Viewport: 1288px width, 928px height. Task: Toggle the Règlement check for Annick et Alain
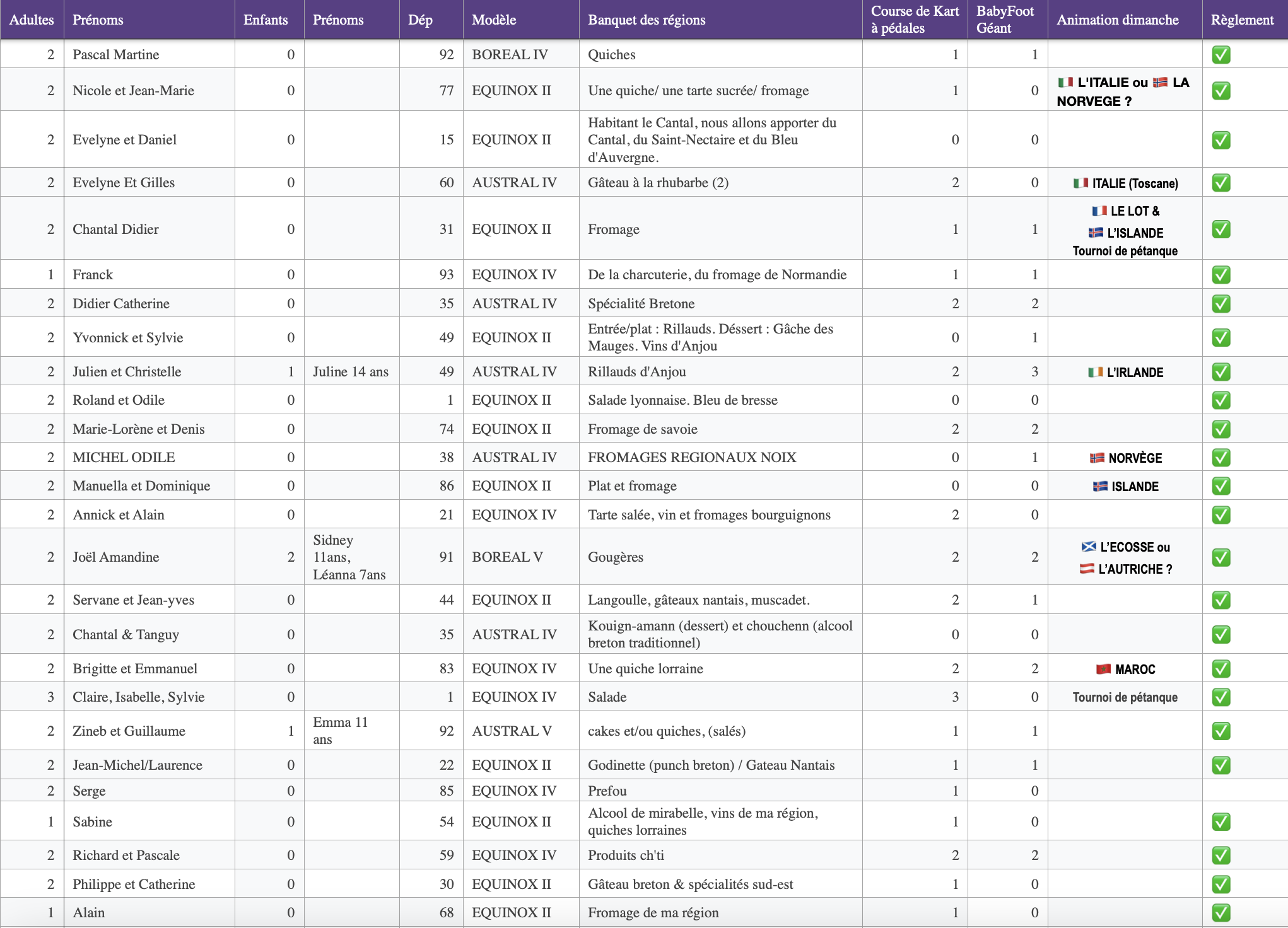1221,515
